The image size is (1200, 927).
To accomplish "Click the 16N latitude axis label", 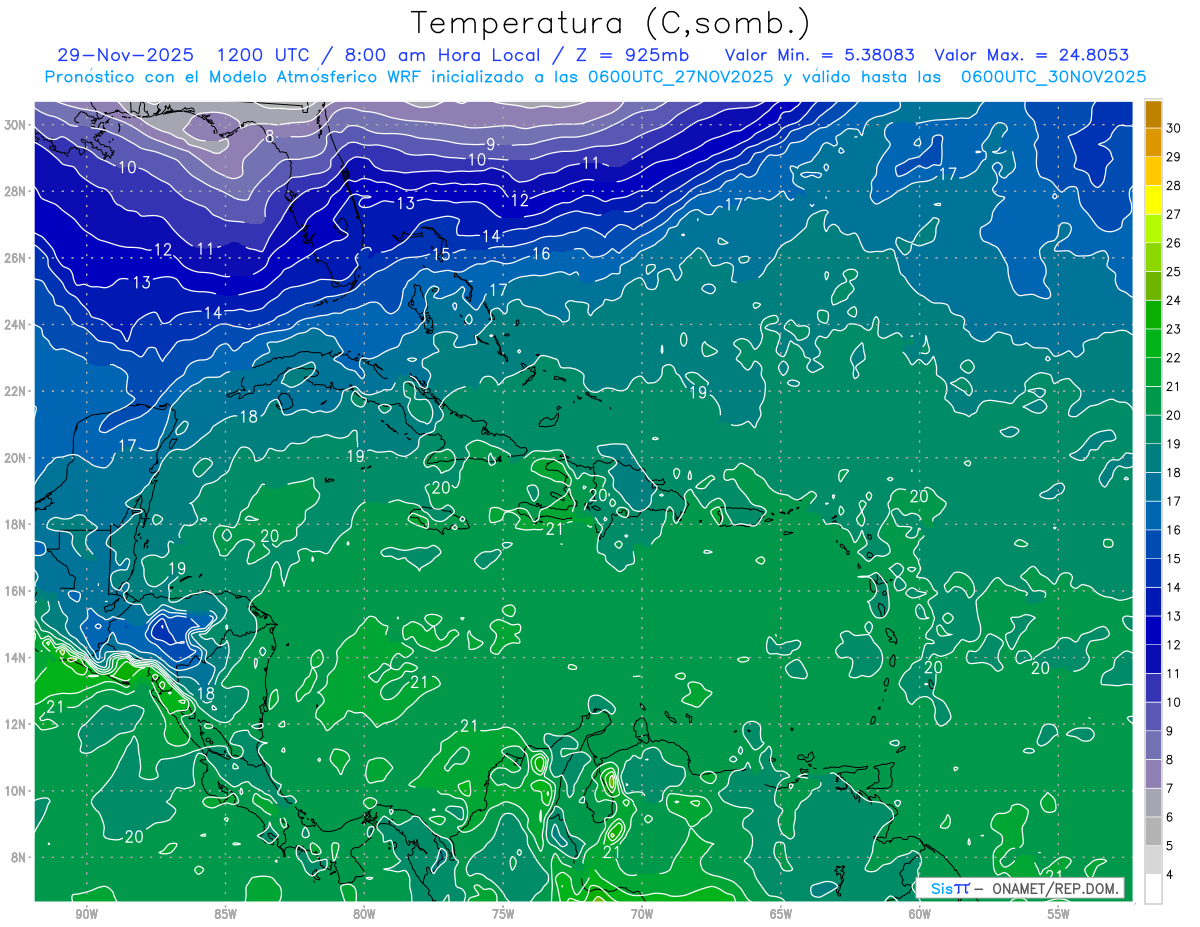I will tap(15, 591).
